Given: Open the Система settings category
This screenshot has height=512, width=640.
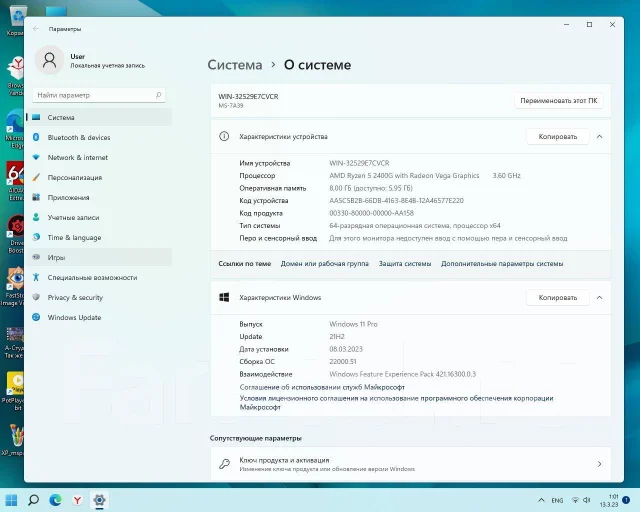Looking at the screenshot, I should 99,117.
